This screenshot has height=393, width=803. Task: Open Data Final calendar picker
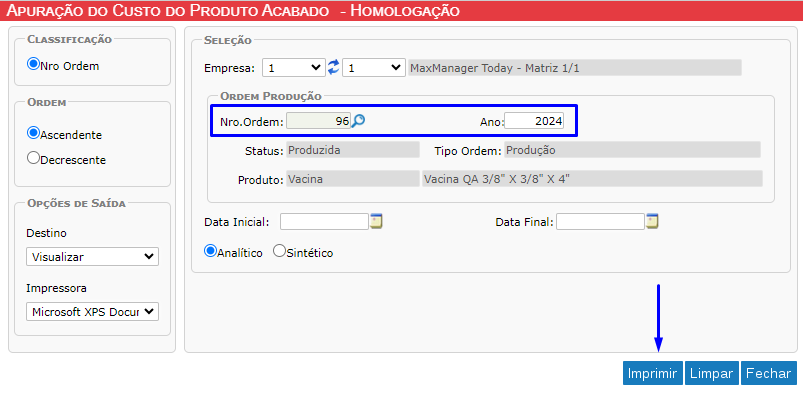(x=652, y=221)
